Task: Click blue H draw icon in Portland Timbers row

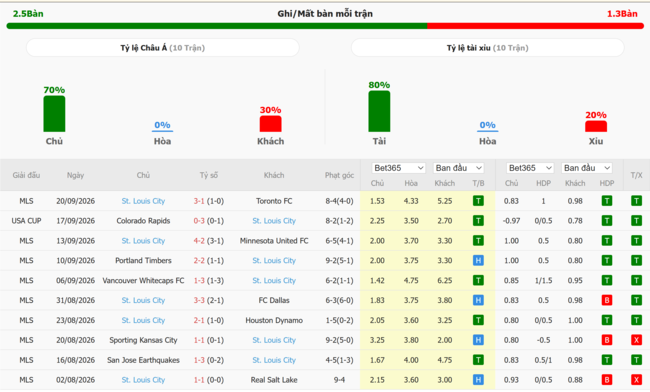Action: [478, 261]
